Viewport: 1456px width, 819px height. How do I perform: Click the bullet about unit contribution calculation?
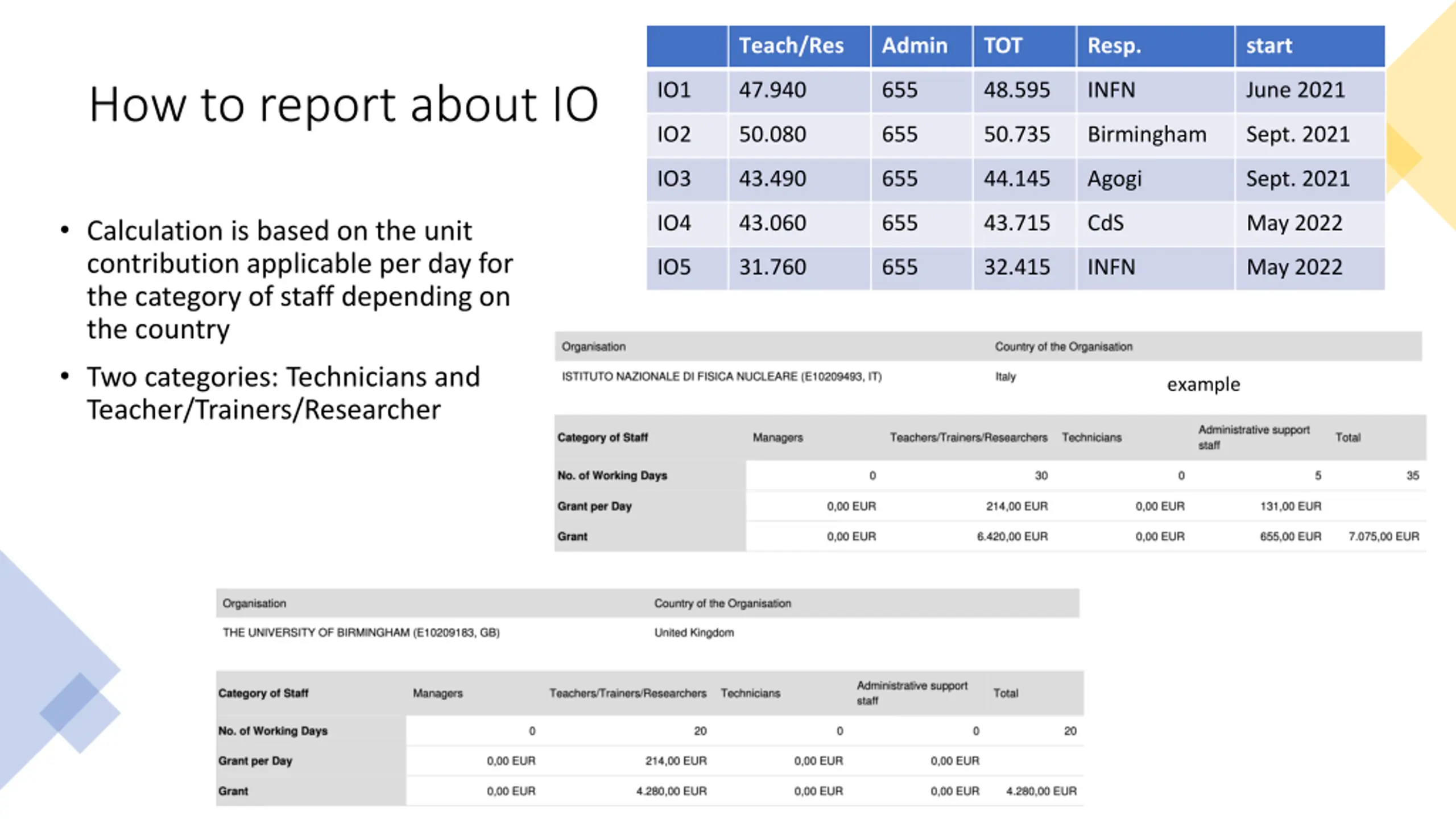pos(299,280)
